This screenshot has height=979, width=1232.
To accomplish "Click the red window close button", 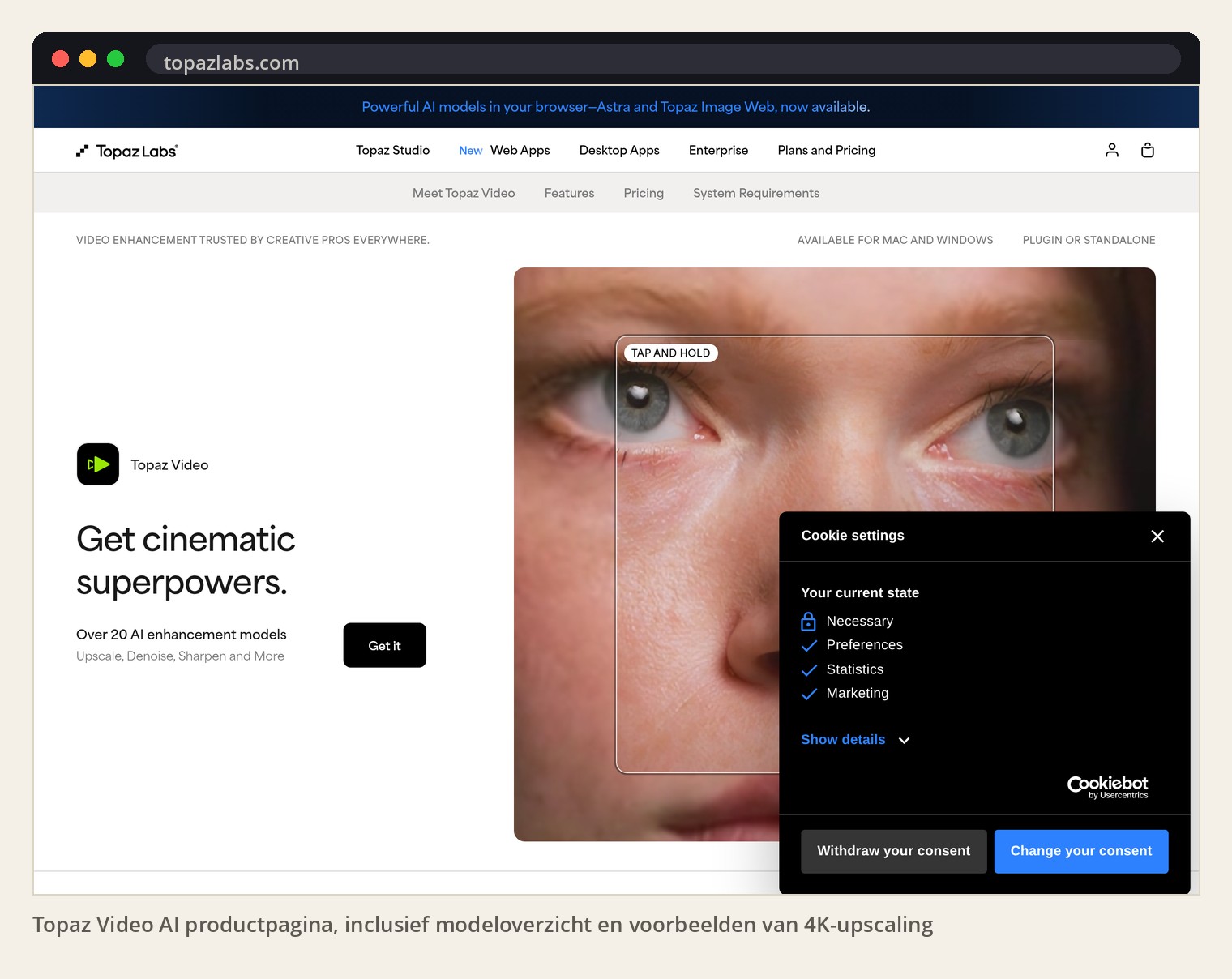I will tap(60, 58).
